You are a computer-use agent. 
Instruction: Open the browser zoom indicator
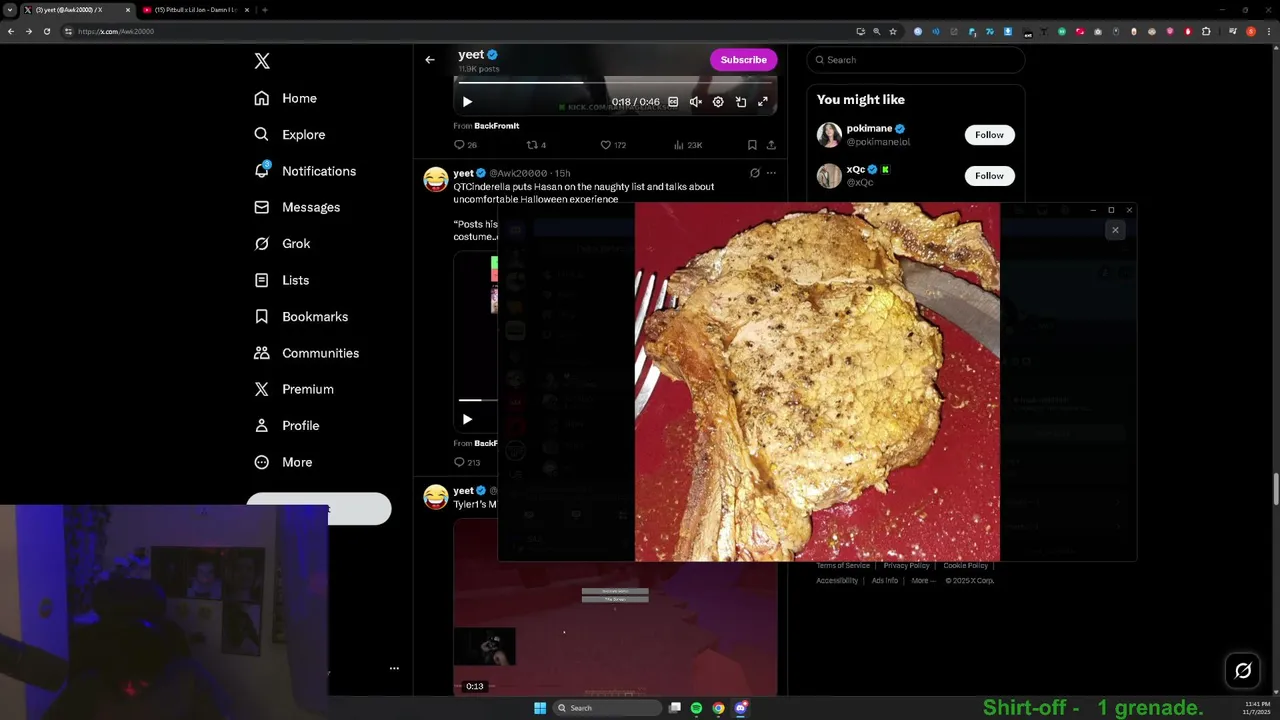[877, 31]
